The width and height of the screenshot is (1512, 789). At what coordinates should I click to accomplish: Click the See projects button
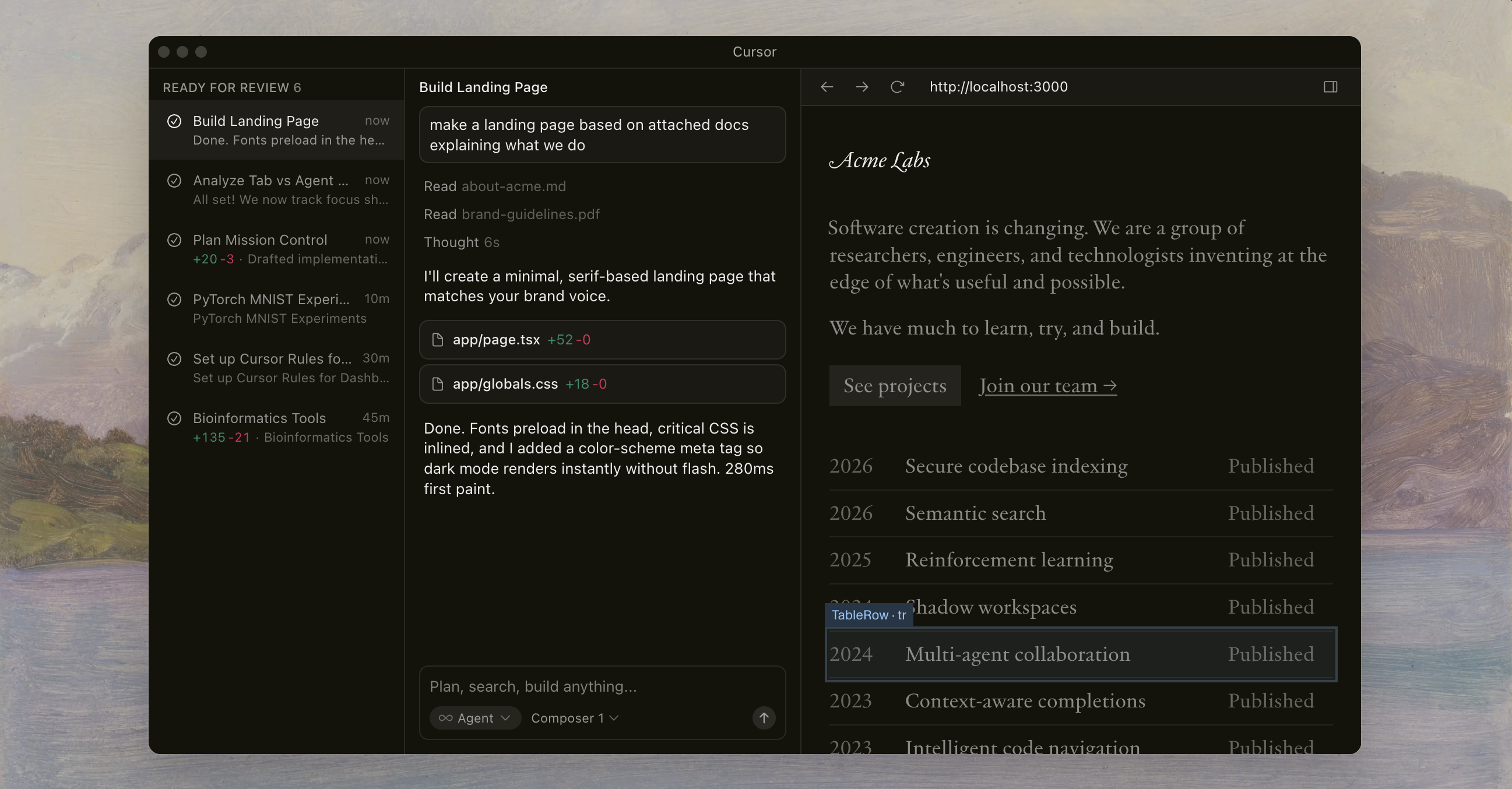point(895,386)
